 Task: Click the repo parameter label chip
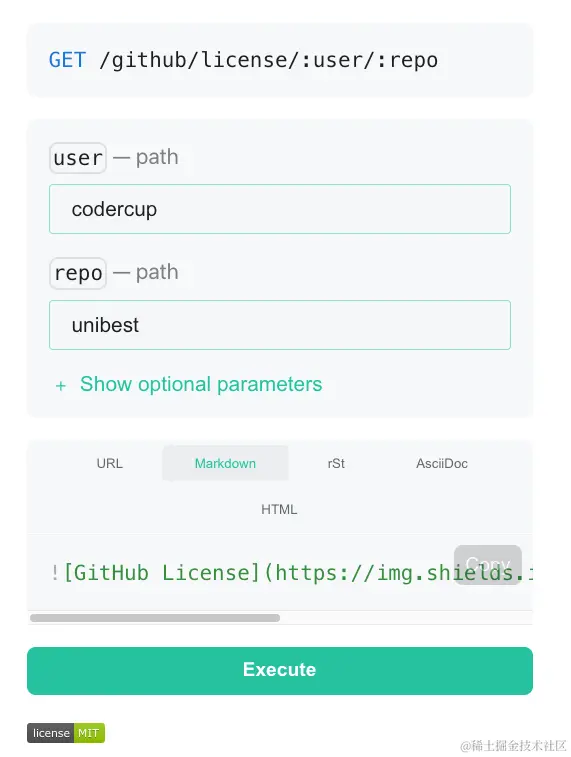click(78, 273)
